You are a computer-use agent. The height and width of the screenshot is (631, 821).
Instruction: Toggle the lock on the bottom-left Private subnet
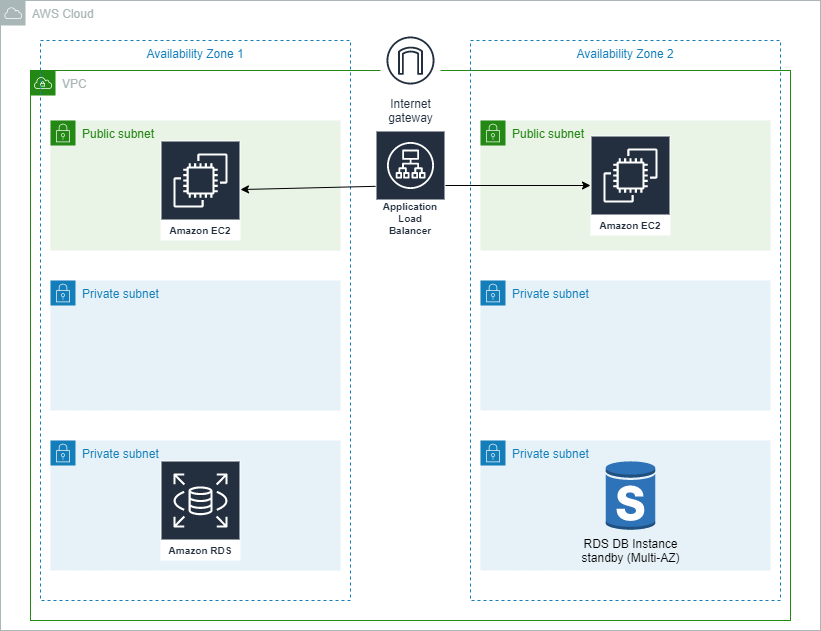coord(62,452)
